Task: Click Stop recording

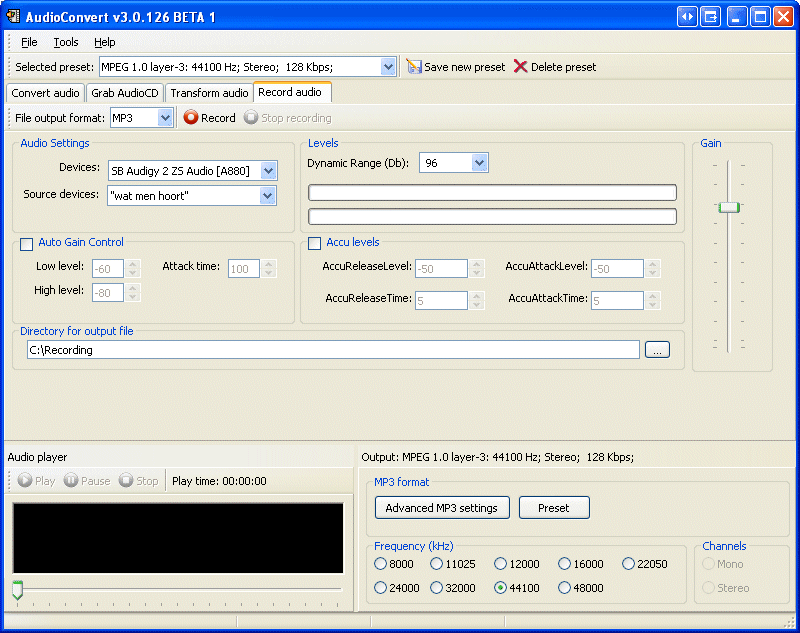Action: coord(288,118)
